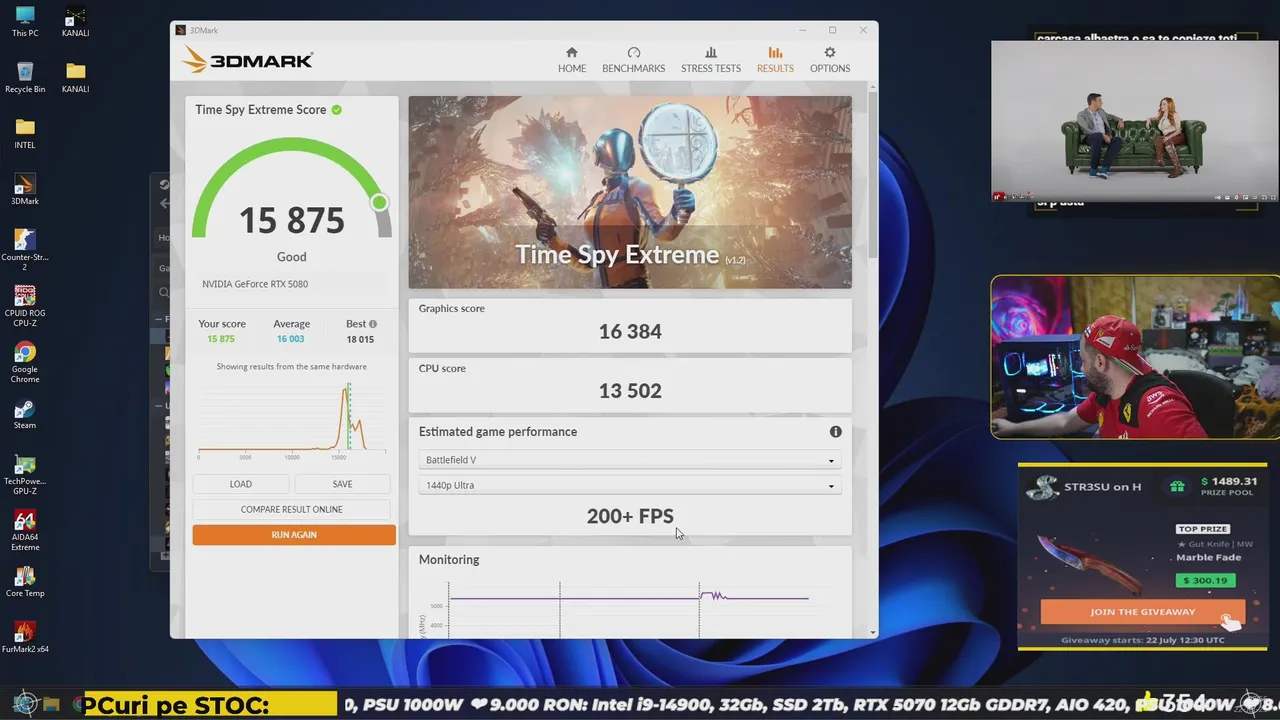Click the SAVE button

point(342,484)
